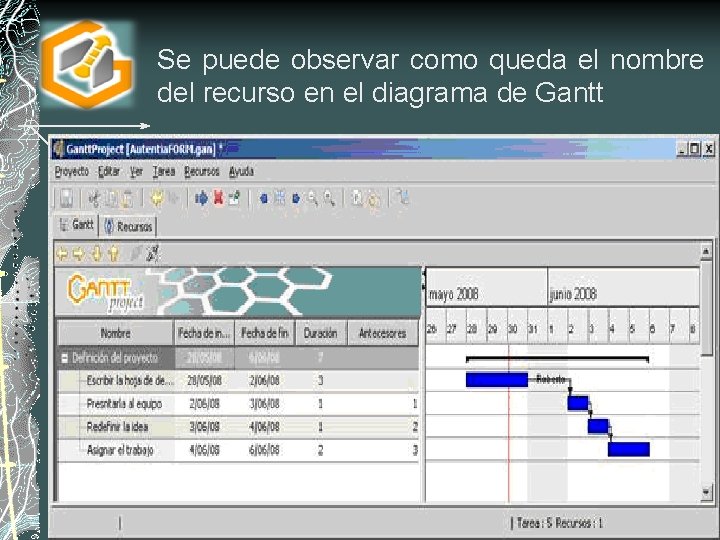The image size is (720, 540).
Task: Click the junio 2008 timeline header
Action: pyautogui.click(x=624, y=287)
